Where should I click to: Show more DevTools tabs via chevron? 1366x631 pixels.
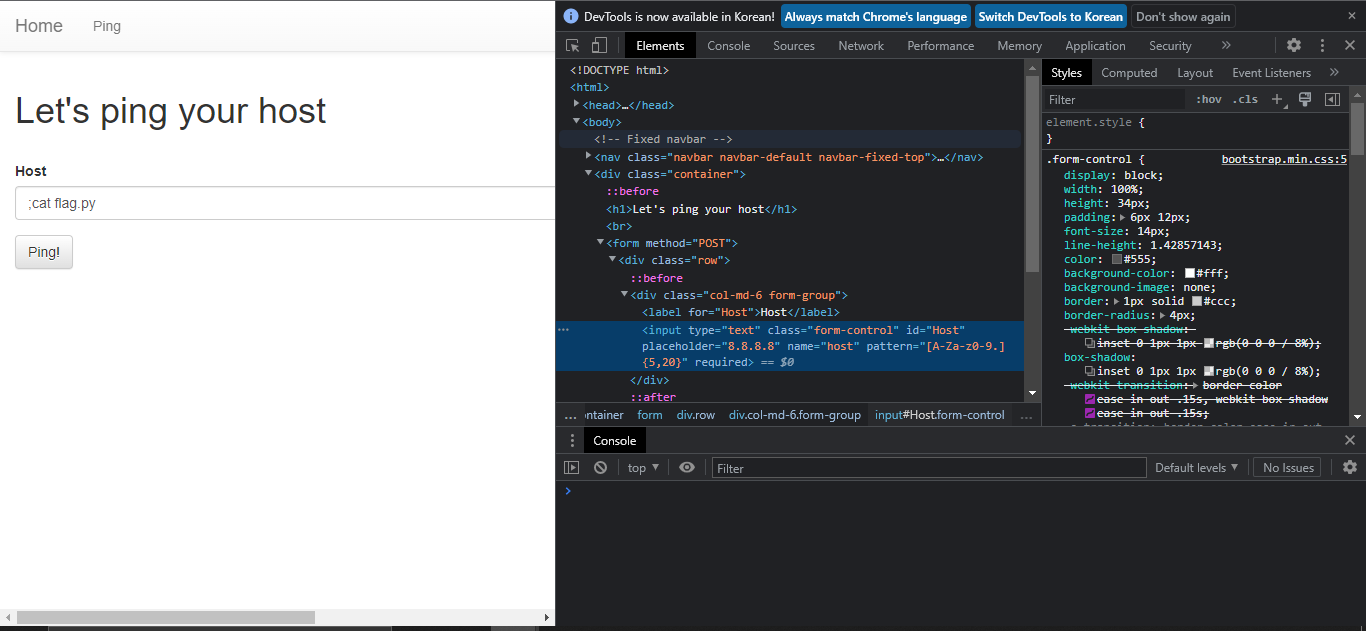pyautogui.click(x=1226, y=45)
